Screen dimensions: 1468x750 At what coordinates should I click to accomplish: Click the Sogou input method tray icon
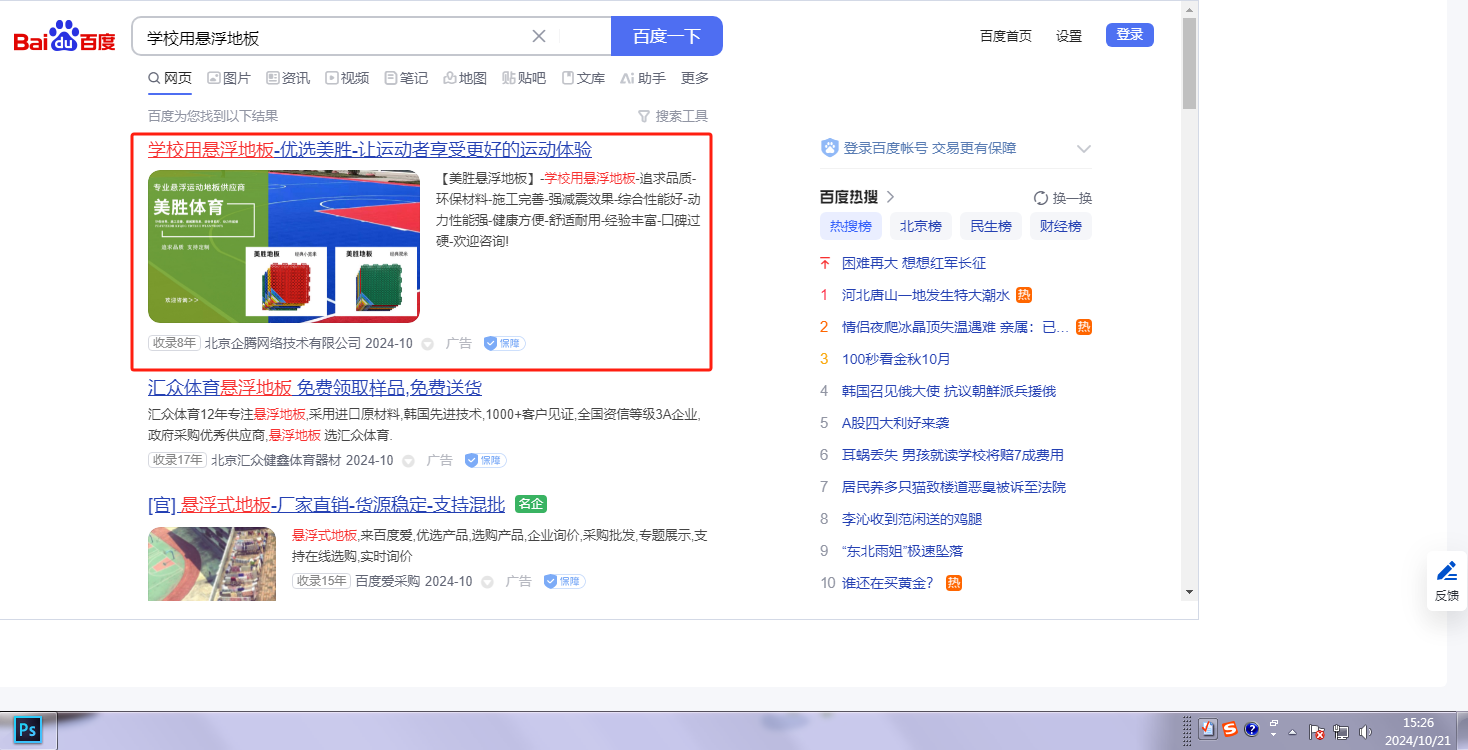pyautogui.click(x=1230, y=730)
